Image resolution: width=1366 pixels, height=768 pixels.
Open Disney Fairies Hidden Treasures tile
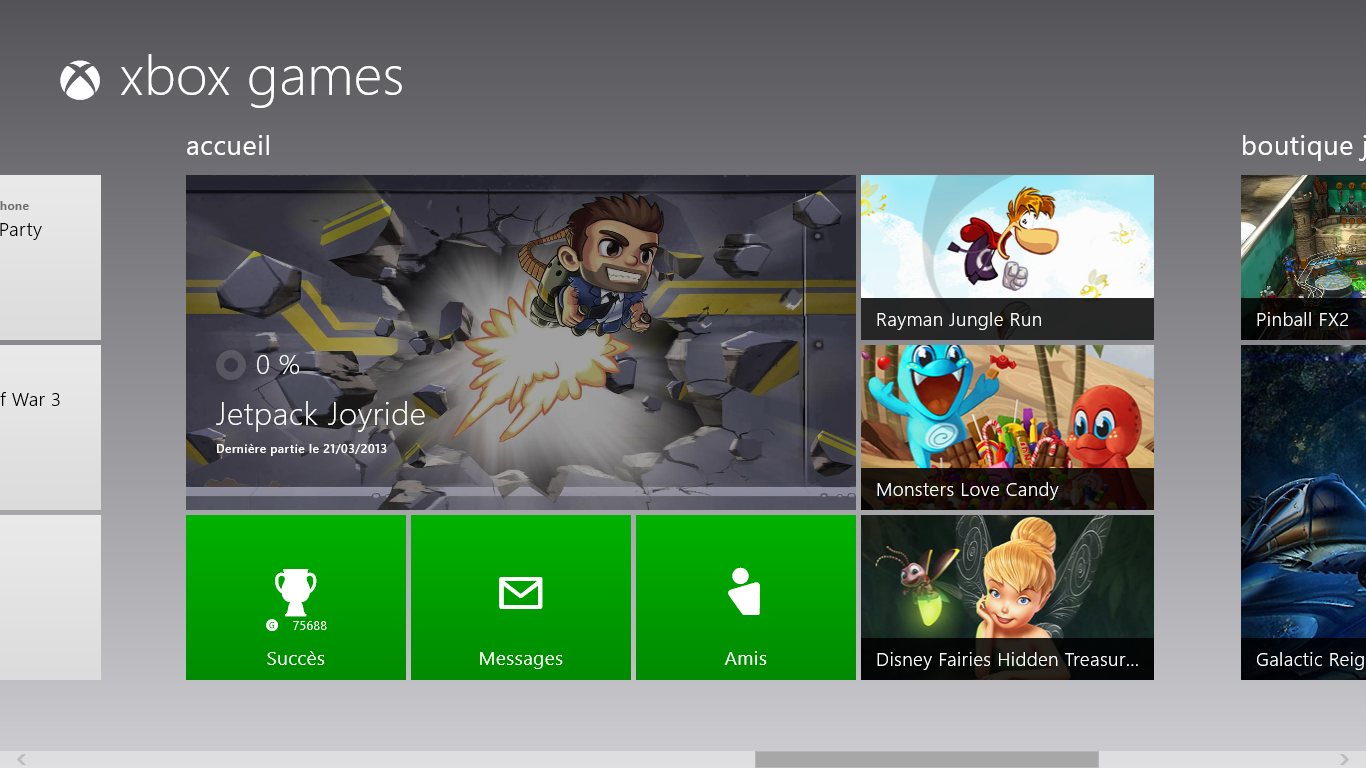click(1007, 597)
